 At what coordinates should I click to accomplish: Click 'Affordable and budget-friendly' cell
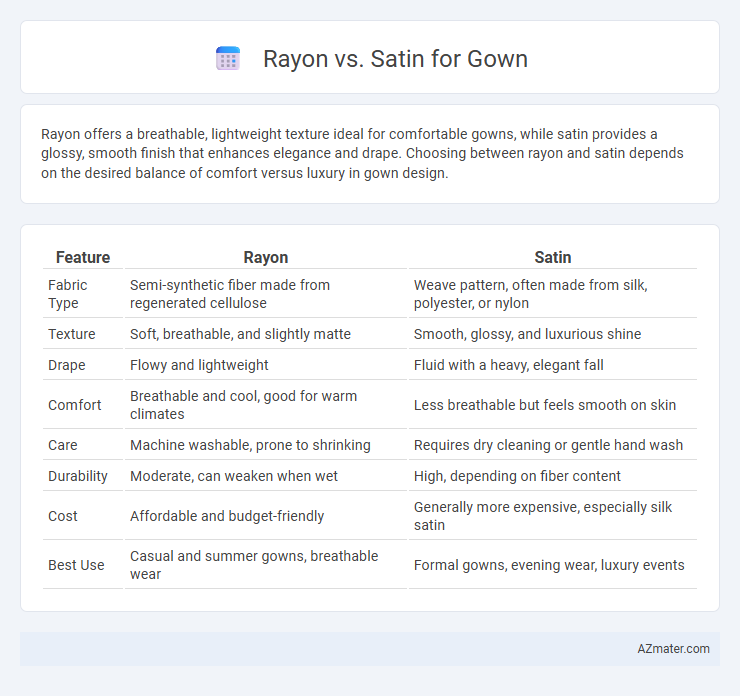(266, 516)
